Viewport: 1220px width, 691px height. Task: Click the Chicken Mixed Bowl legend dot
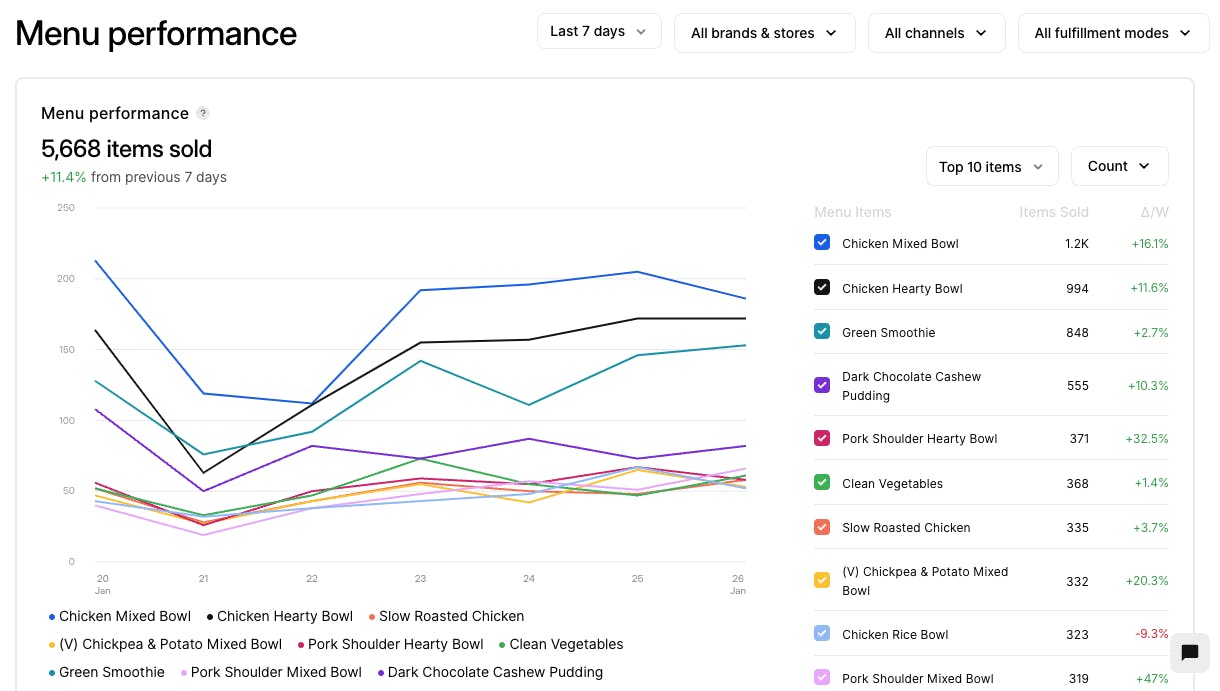tap(52, 617)
